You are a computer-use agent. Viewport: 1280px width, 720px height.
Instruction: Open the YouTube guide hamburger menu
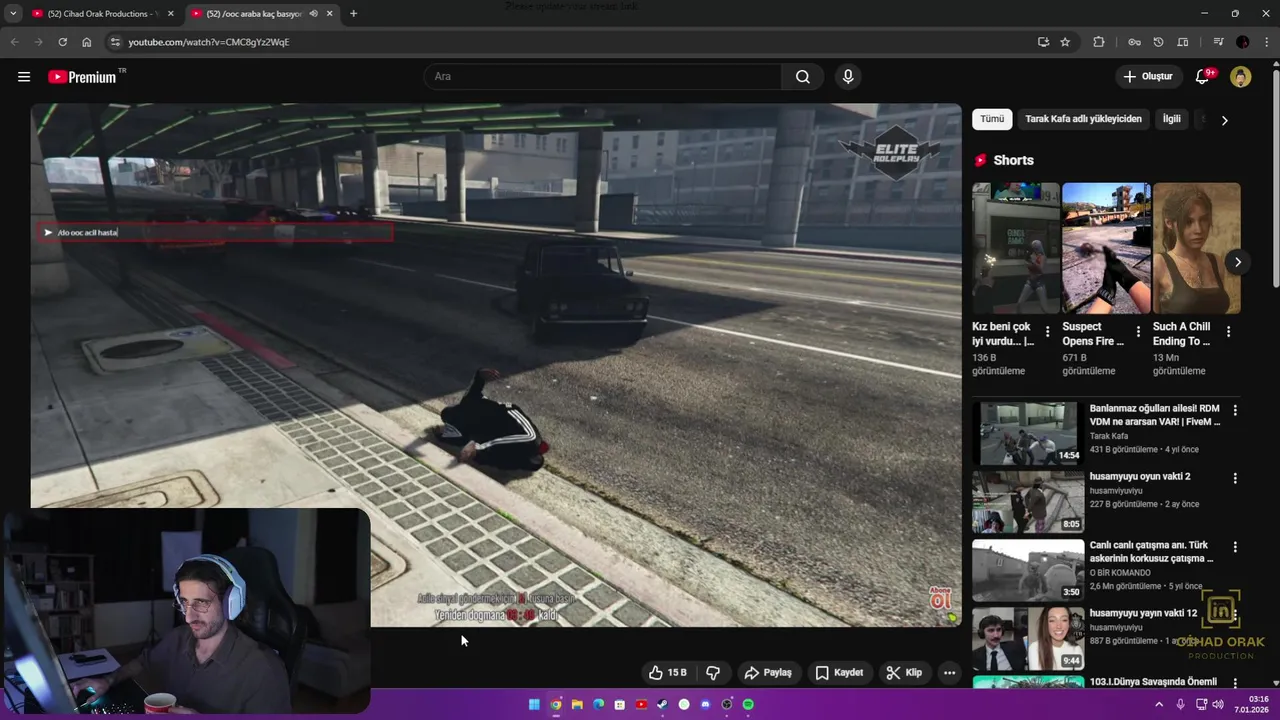[x=24, y=77]
